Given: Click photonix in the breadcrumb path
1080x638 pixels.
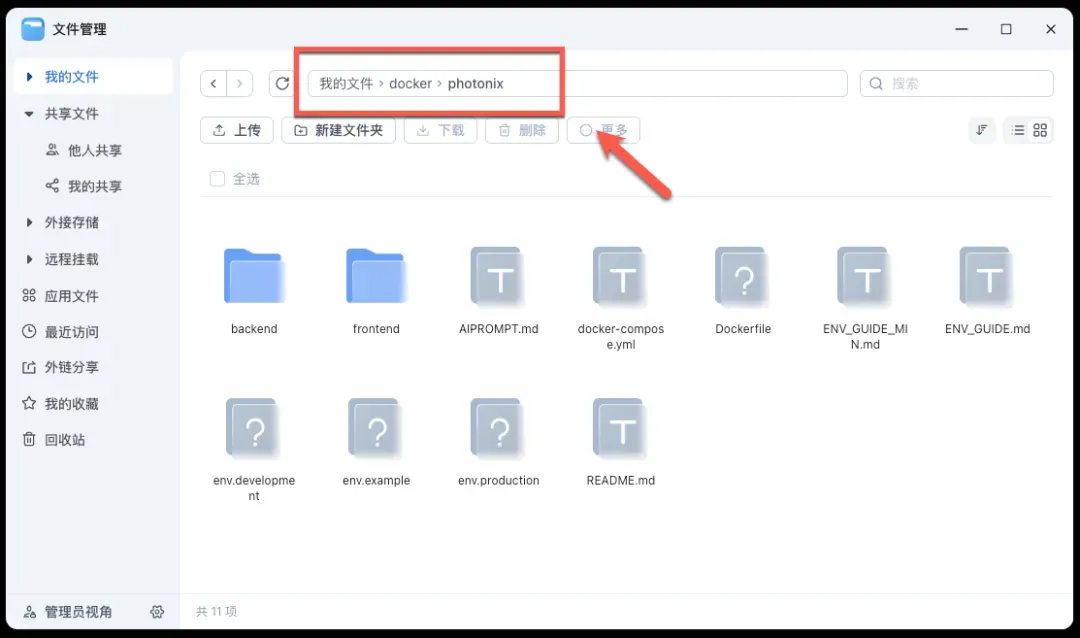Looking at the screenshot, I should [x=475, y=83].
